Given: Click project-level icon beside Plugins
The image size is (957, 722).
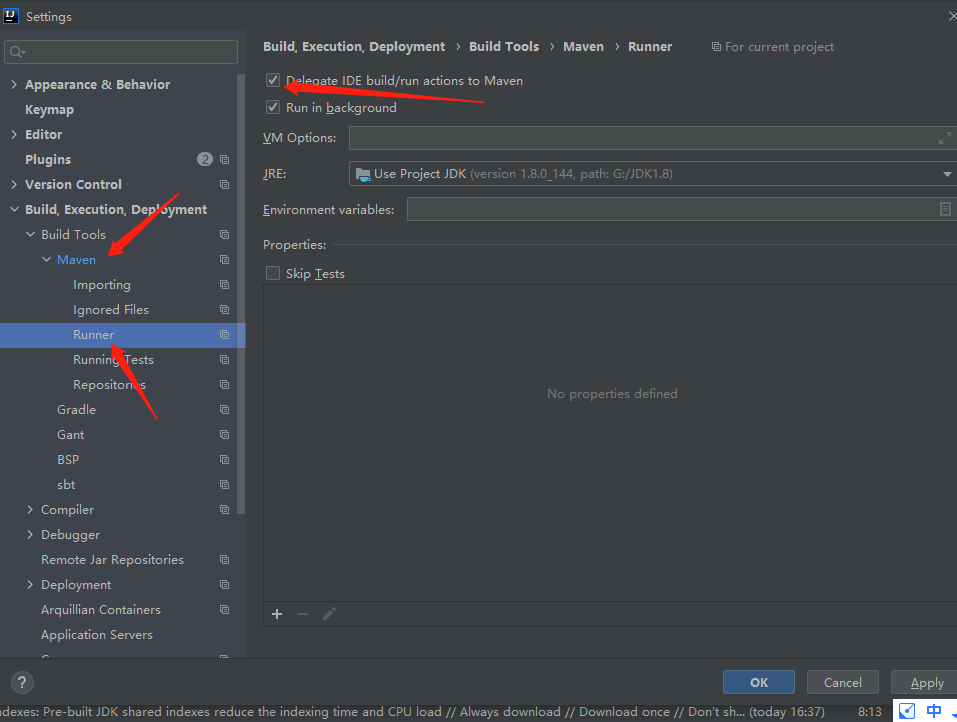Looking at the screenshot, I should click(x=225, y=159).
